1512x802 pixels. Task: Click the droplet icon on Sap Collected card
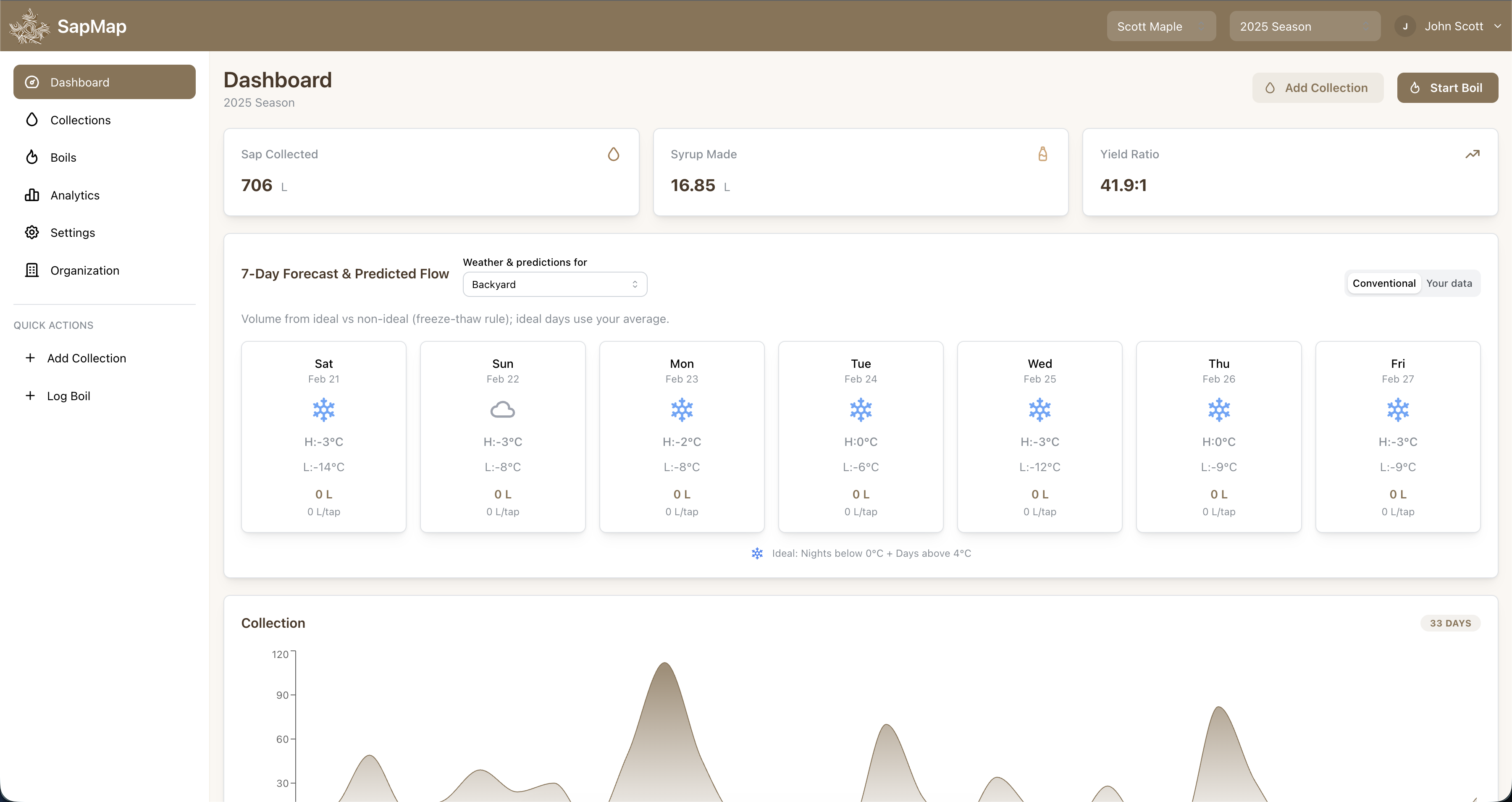pyautogui.click(x=613, y=154)
